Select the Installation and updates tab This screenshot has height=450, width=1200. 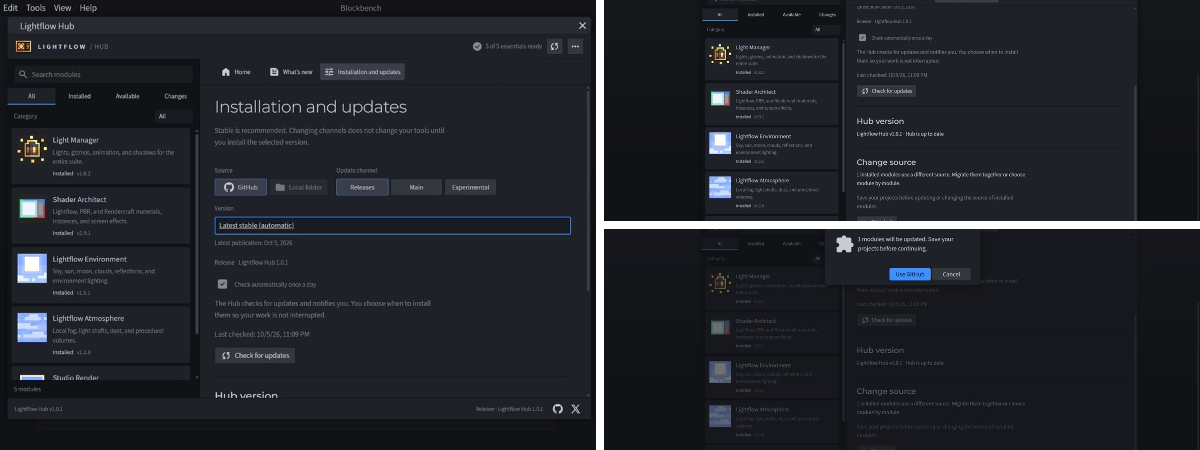tap(362, 72)
